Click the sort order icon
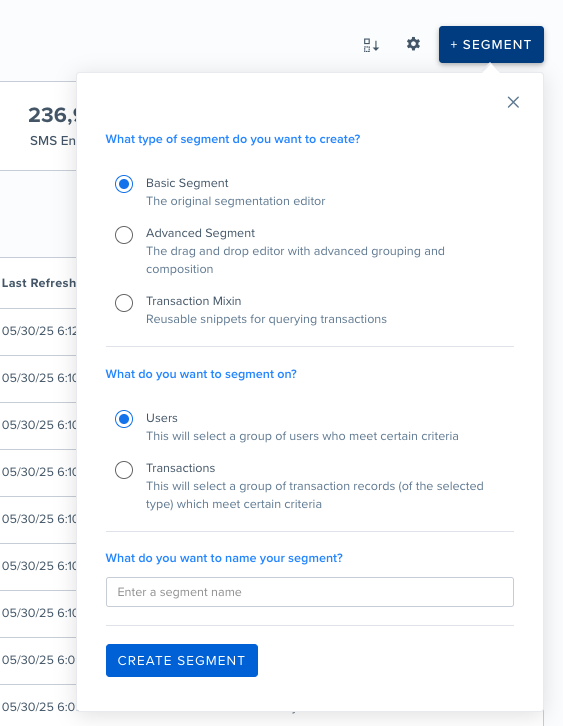 click(x=371, y=45)
